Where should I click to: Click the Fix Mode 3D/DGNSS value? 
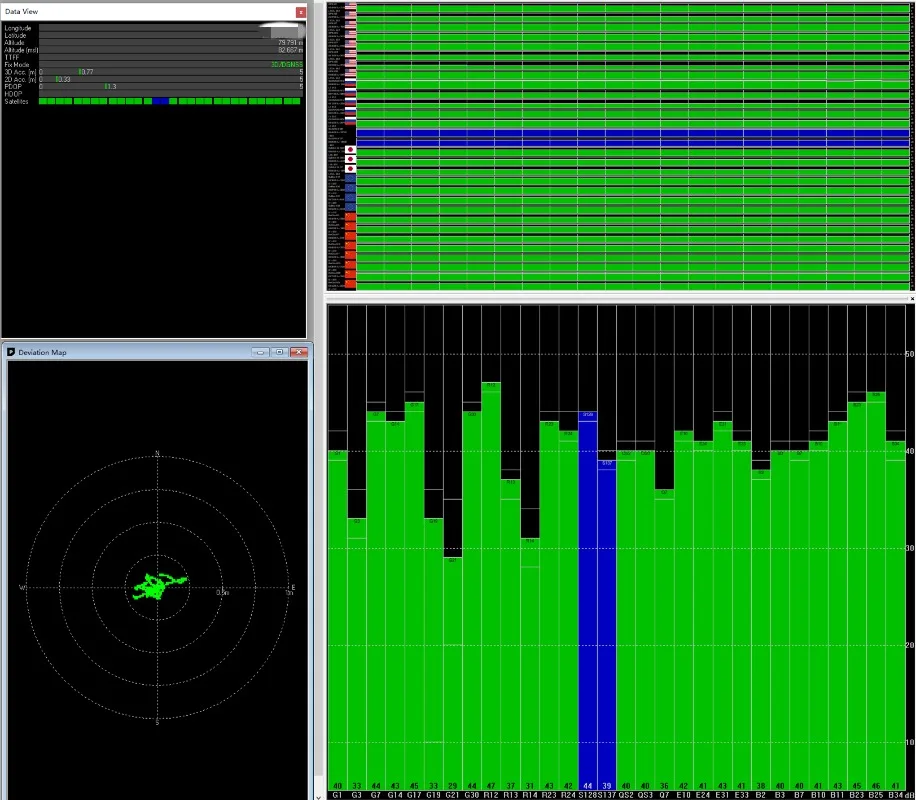(x=286, y=65)
